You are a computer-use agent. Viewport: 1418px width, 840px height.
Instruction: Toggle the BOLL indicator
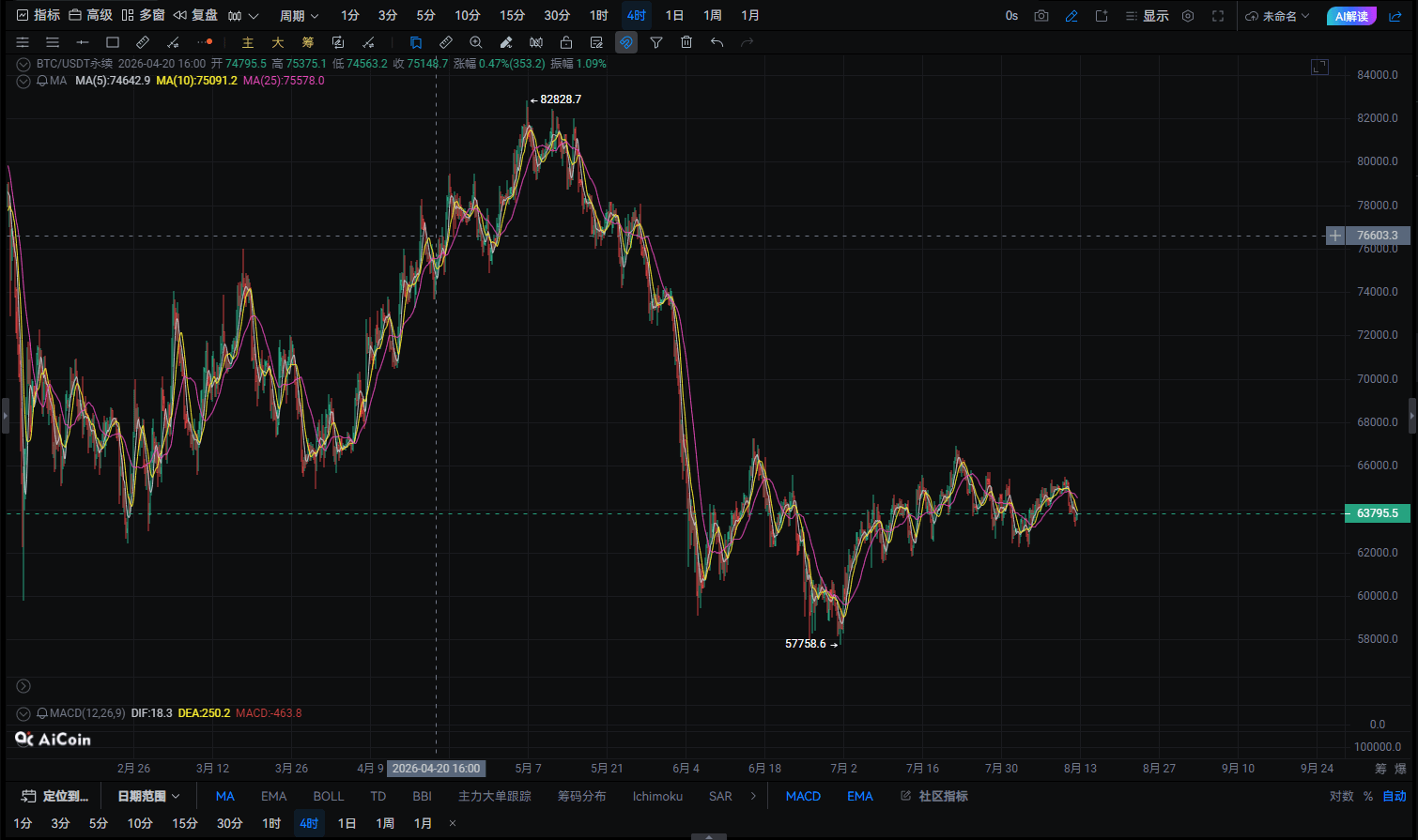pos(329,796)
